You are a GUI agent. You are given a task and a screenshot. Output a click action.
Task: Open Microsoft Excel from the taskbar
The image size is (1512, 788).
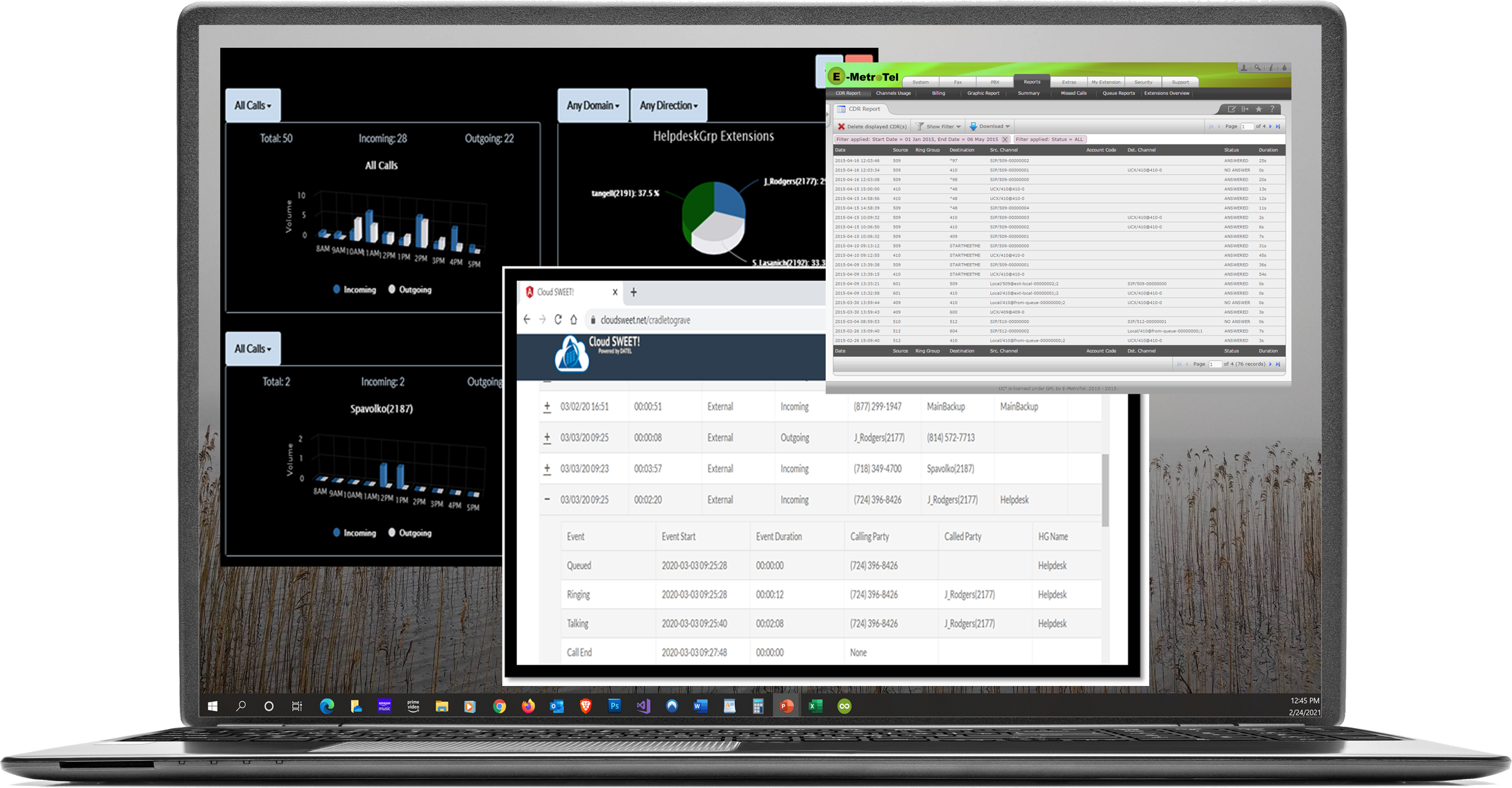[x=815, y=706]
